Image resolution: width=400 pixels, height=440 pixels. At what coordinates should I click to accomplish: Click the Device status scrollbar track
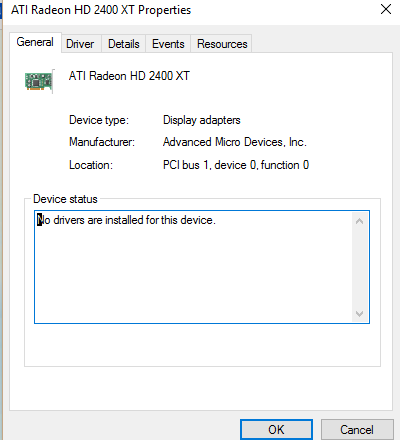coord(359,267)
